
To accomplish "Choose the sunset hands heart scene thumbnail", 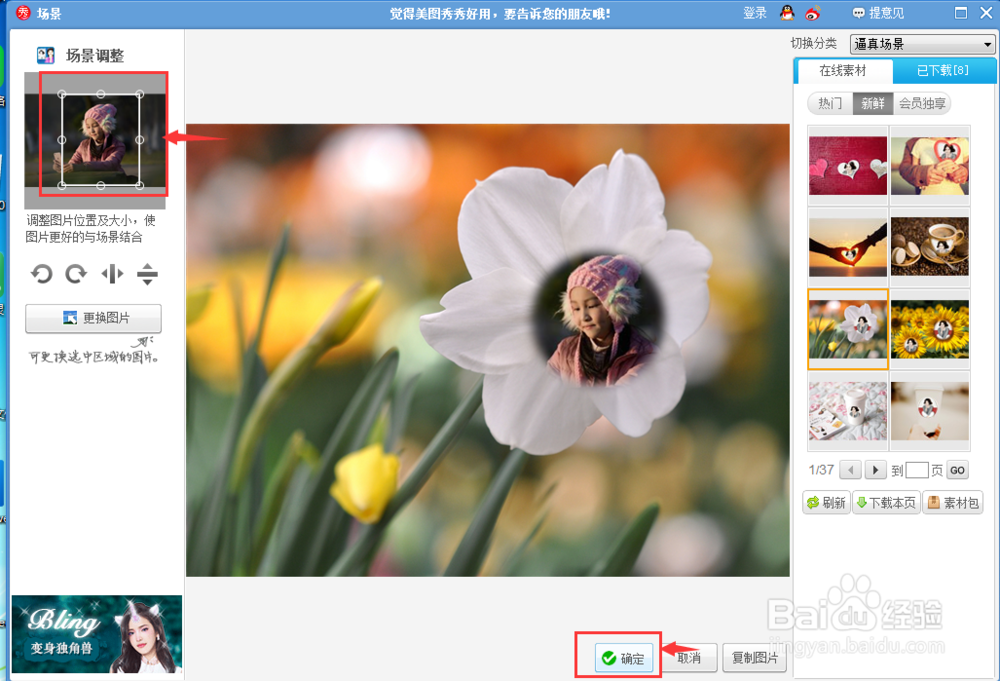I will pyautogui.click(x=848, y=247).
